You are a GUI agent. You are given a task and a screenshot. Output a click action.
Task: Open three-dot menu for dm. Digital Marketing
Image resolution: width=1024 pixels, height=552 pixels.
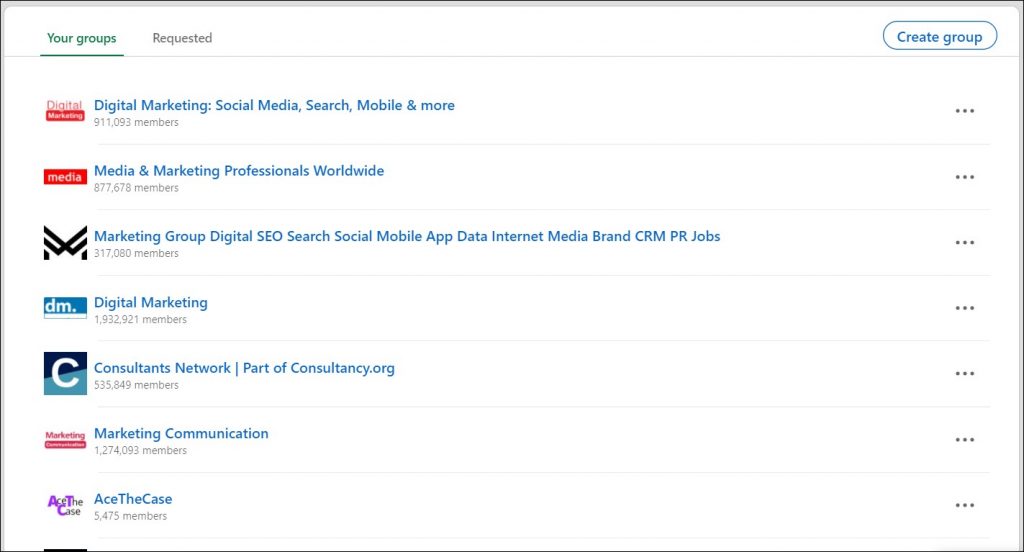click(x=964, y=308)
